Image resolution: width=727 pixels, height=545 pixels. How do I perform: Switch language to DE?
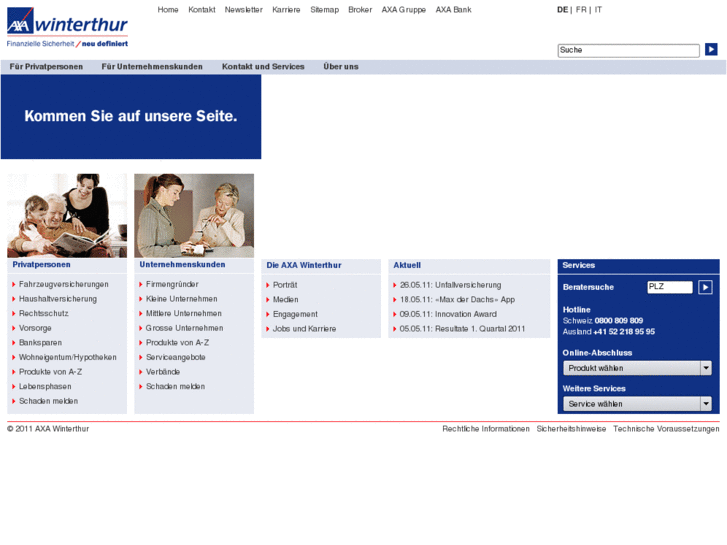(x=562, y=10)
